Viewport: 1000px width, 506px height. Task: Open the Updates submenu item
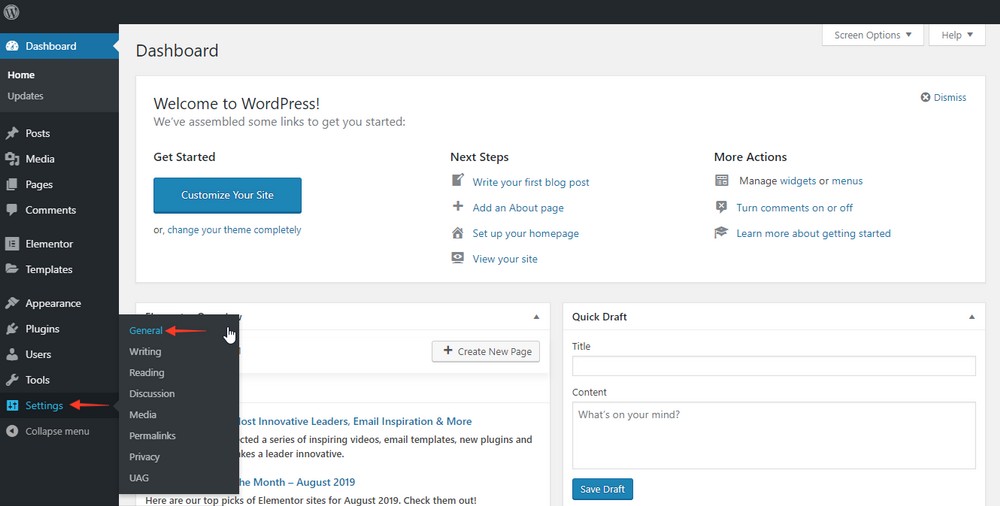tap(26, 96)
